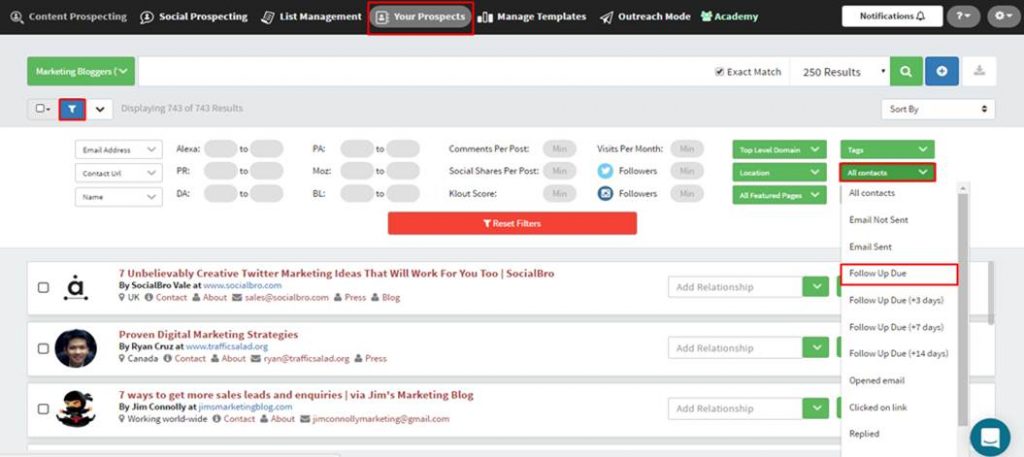Click the 7 Unbelievably Creative Twitter title

tap(336, 274)
